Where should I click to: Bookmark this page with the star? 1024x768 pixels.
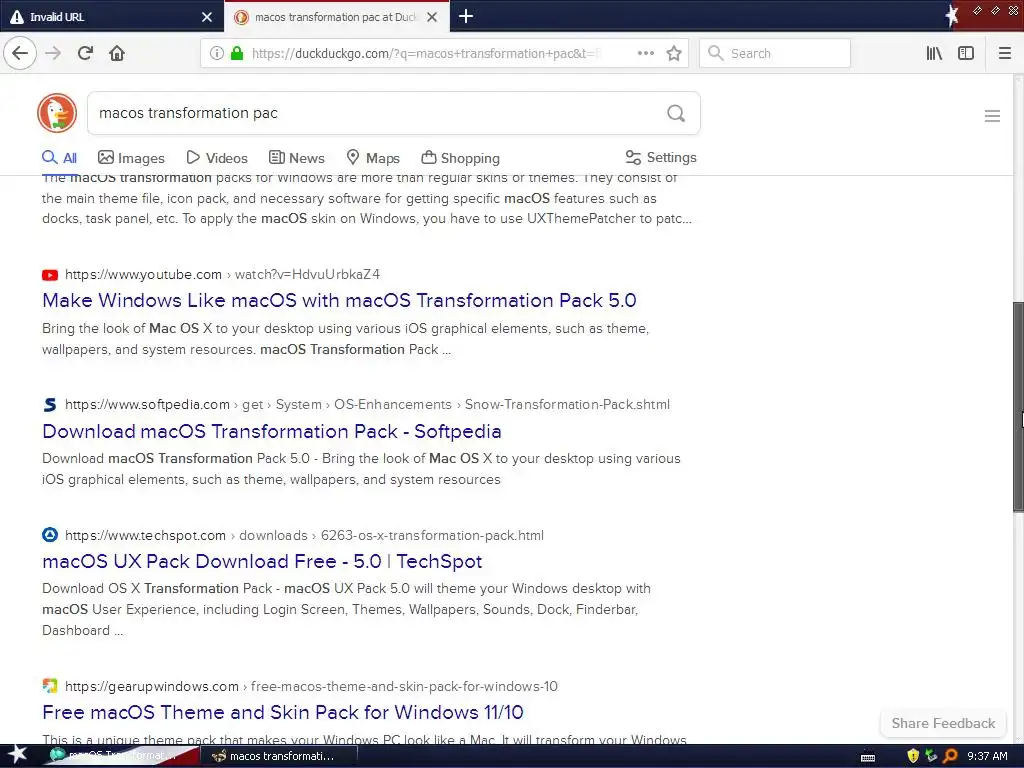tap(674, 53)
